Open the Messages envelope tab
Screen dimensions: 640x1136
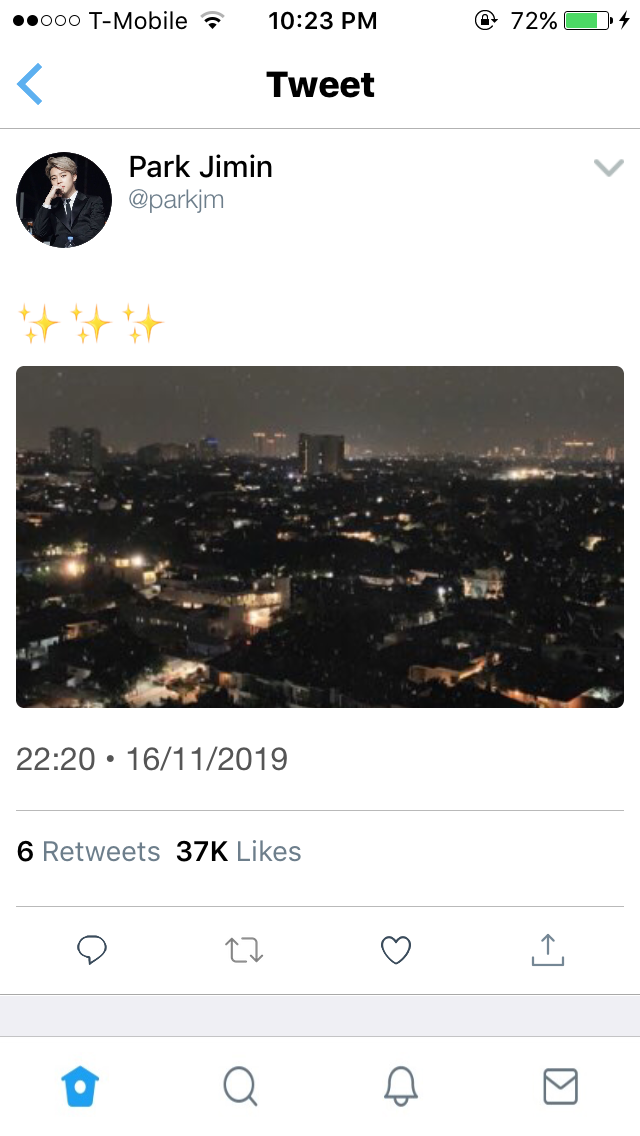pos(560,1085)
